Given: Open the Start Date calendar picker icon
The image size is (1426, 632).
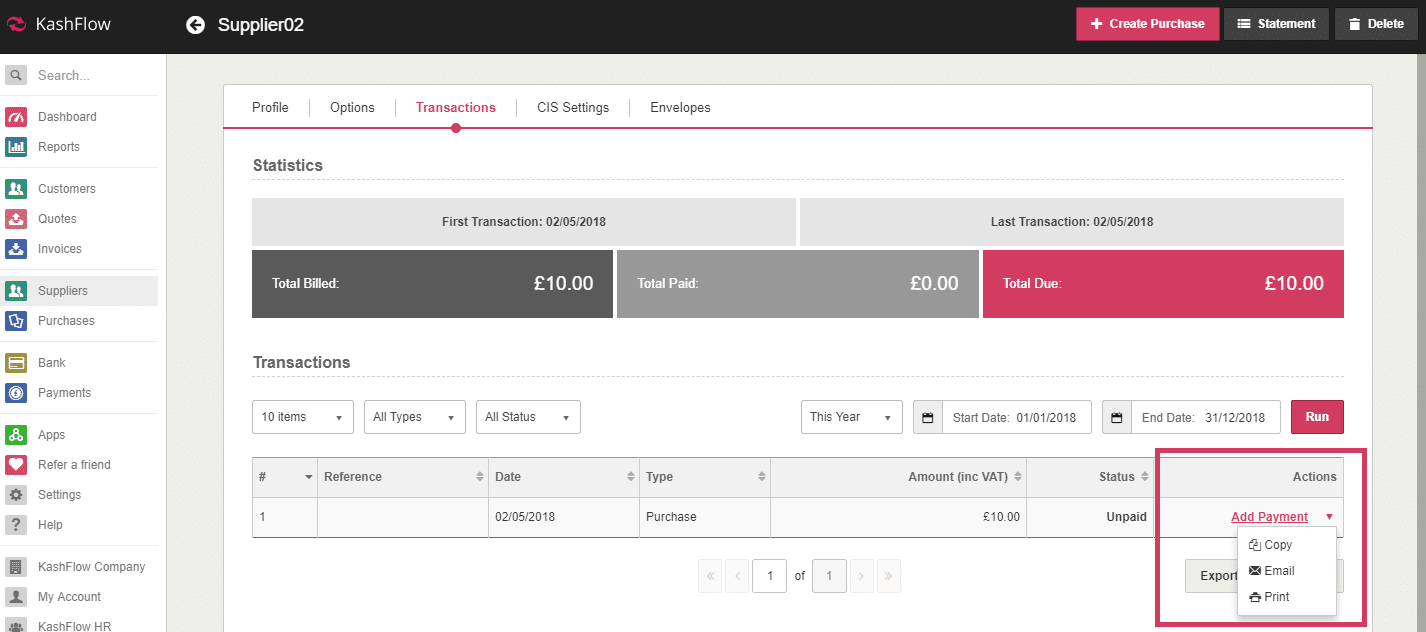Looking at the screenshot, I should click(x=928, y=417).
